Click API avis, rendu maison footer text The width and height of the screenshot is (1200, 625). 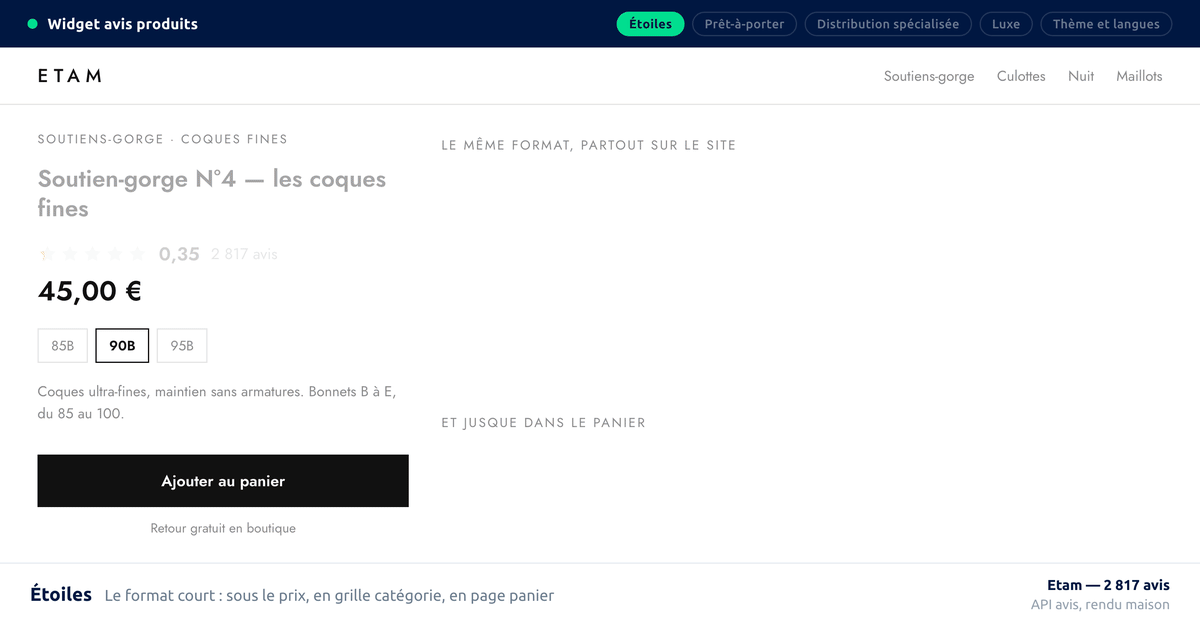click(x=1100, y=604)
